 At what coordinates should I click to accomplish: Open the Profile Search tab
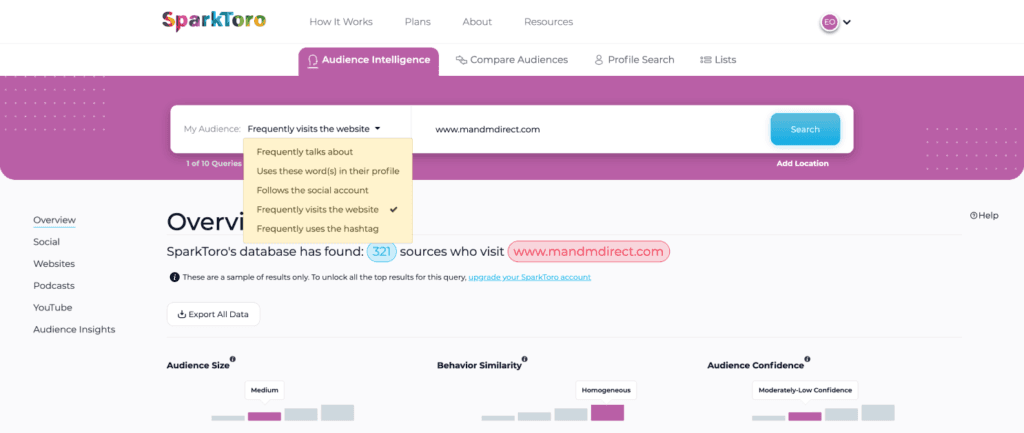[634, 59]
